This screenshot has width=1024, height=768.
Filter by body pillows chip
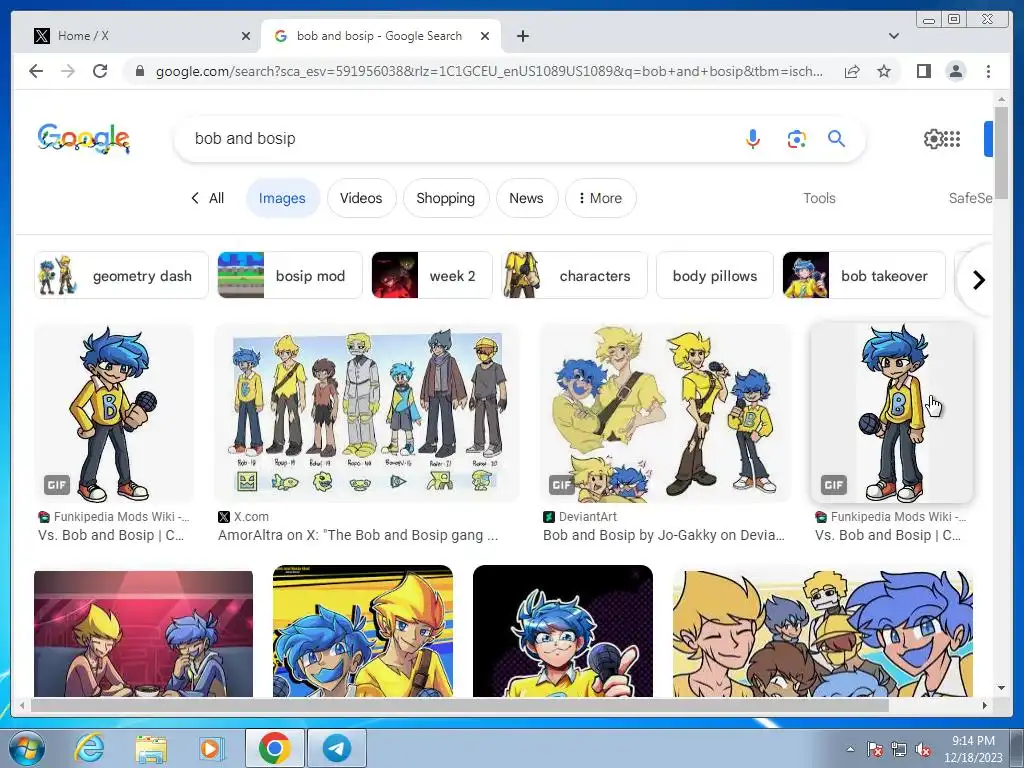tap(714, 276)
